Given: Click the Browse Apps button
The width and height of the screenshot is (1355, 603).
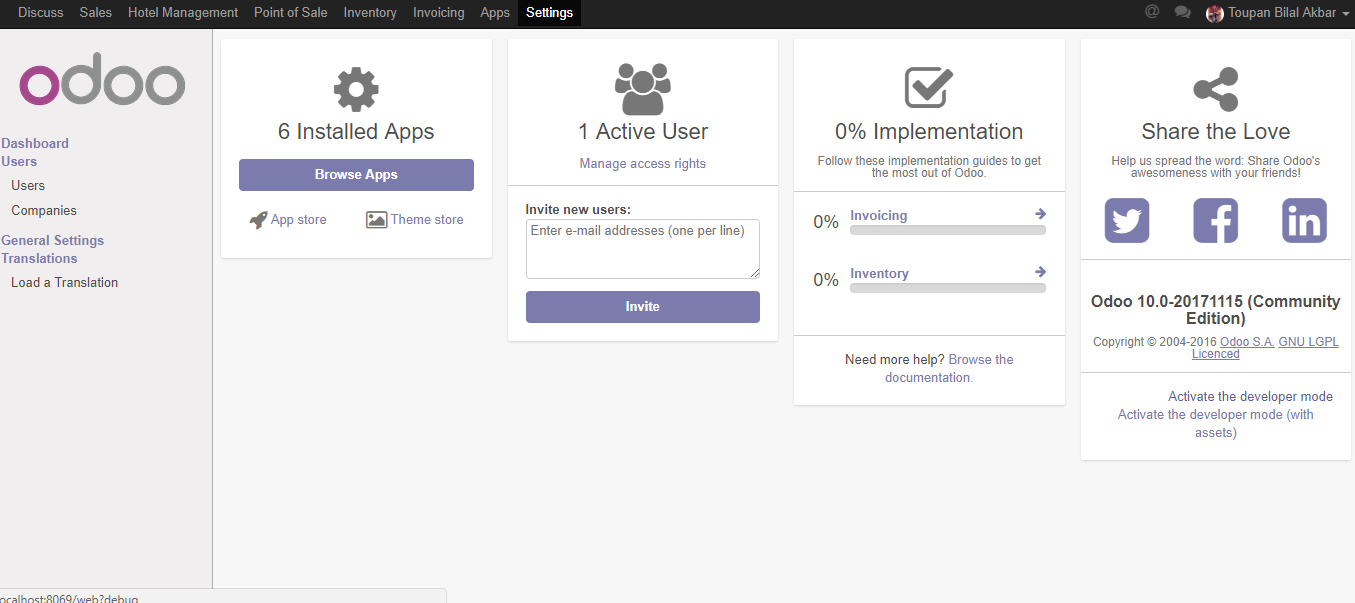Looking at the screenshot, I should (356, 174).
